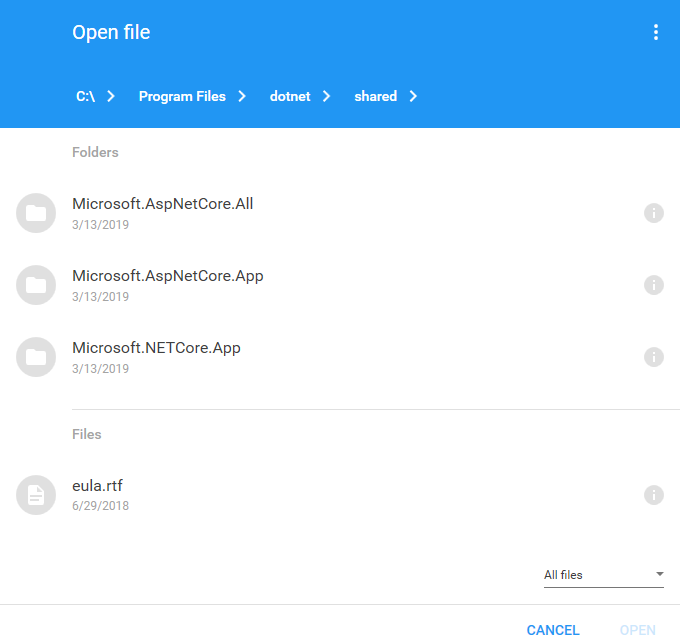Click the Folders section header
This screenshot has width=680, height=642.
tap(95, 152)
